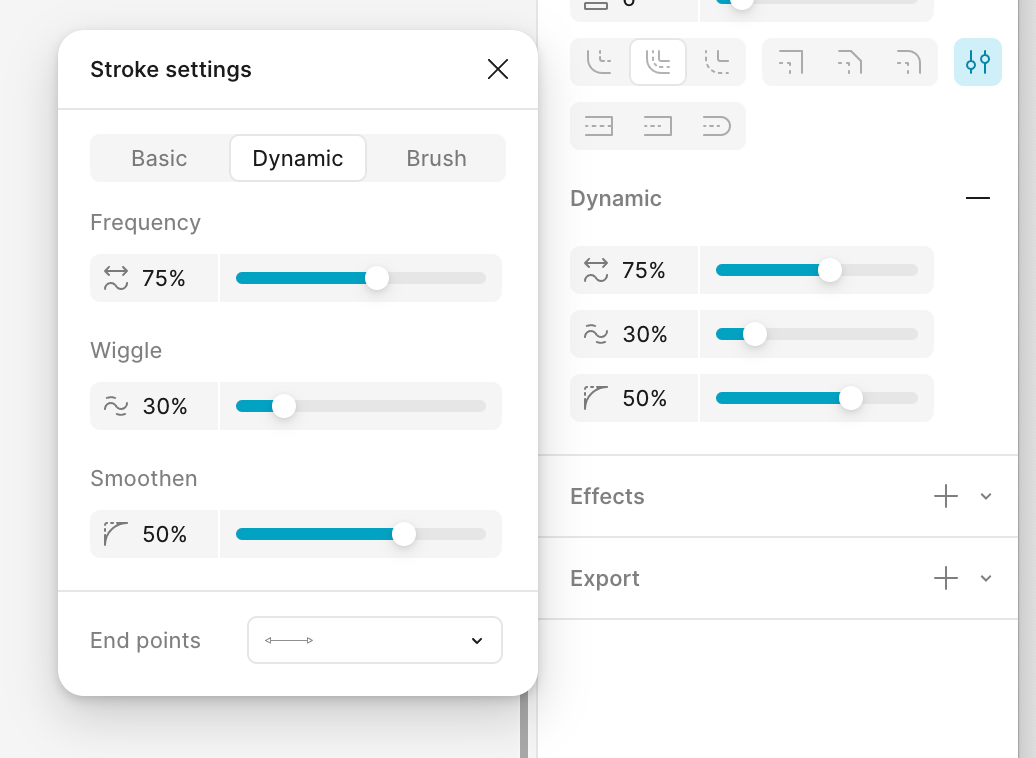The height and width of the screenshot is (758, 1036).
Task: Click the Frequency slider in the dialog
Action: click(x=361, y=278)
